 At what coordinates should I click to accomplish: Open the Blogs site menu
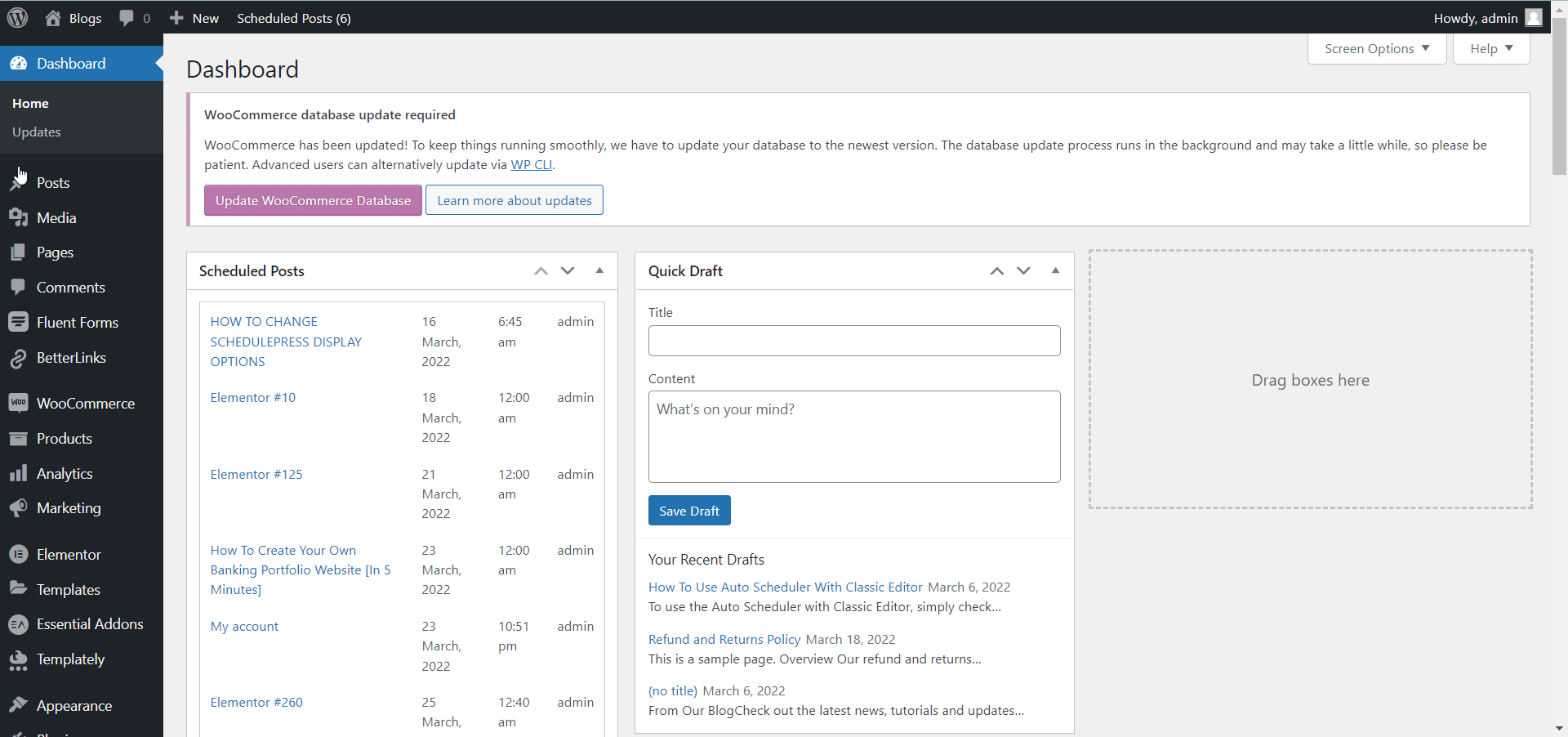pyautogui.click(x=73, y=18)
